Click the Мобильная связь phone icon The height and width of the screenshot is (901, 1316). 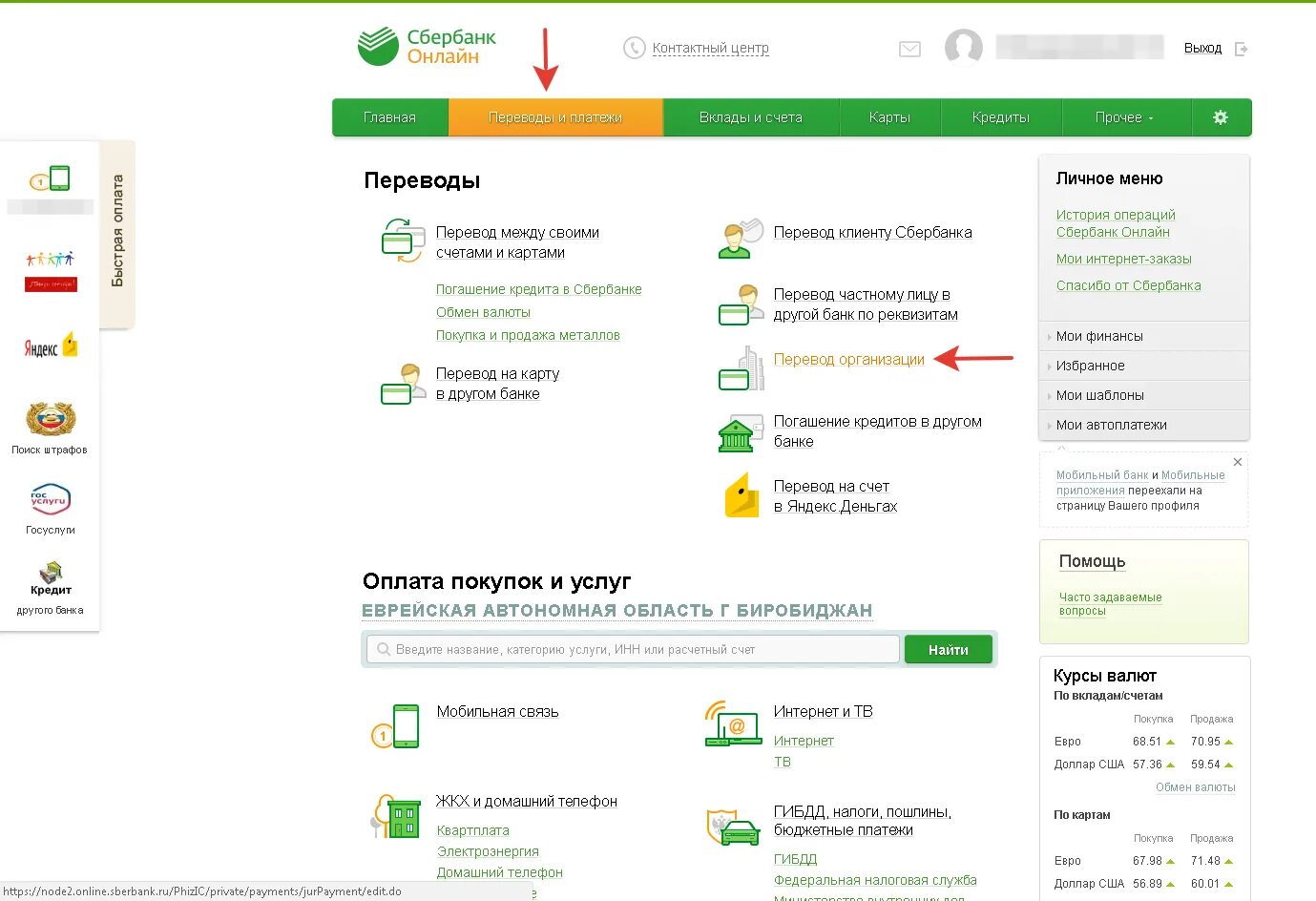pos(395,726)
